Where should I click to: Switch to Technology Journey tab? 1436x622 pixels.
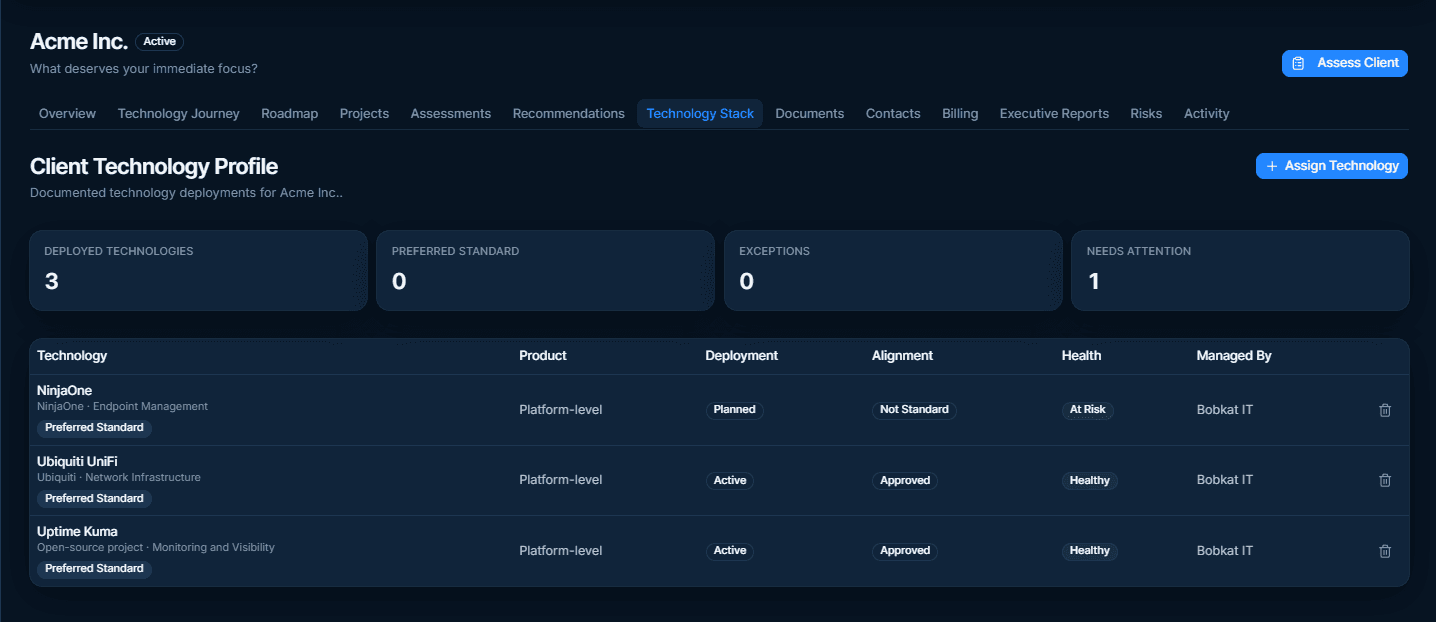tap(179, 114)
